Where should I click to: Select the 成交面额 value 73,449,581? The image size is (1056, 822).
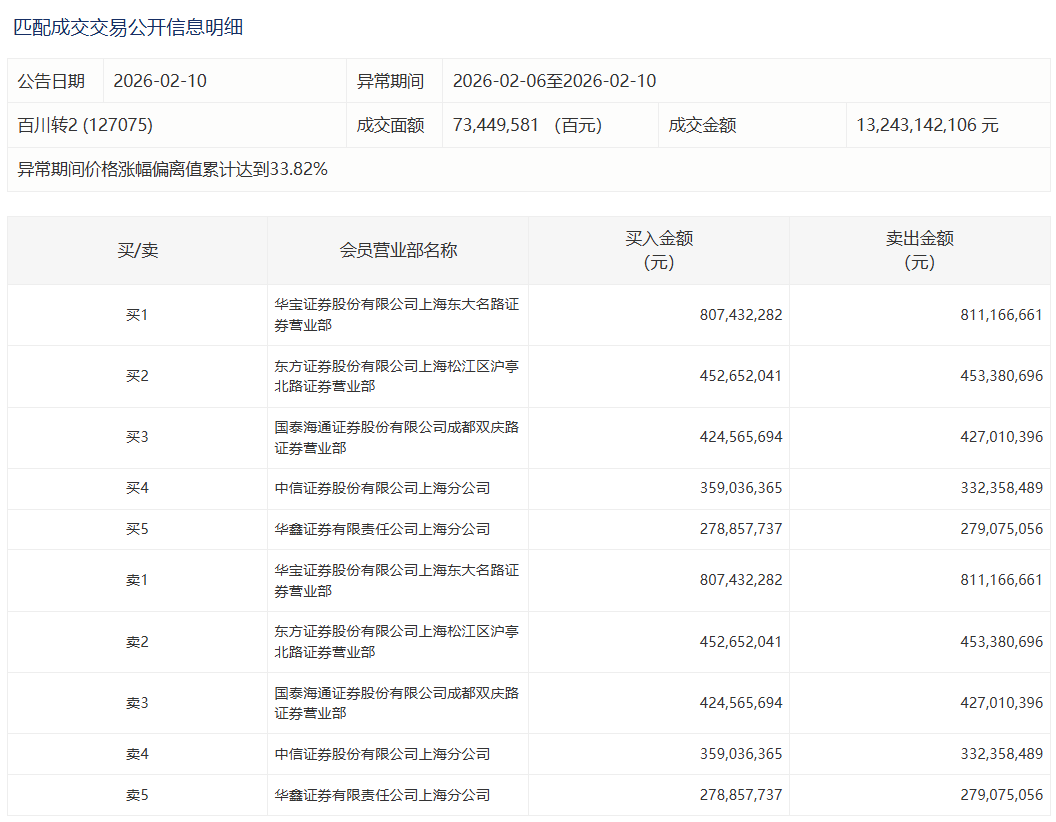coord(496,125)
